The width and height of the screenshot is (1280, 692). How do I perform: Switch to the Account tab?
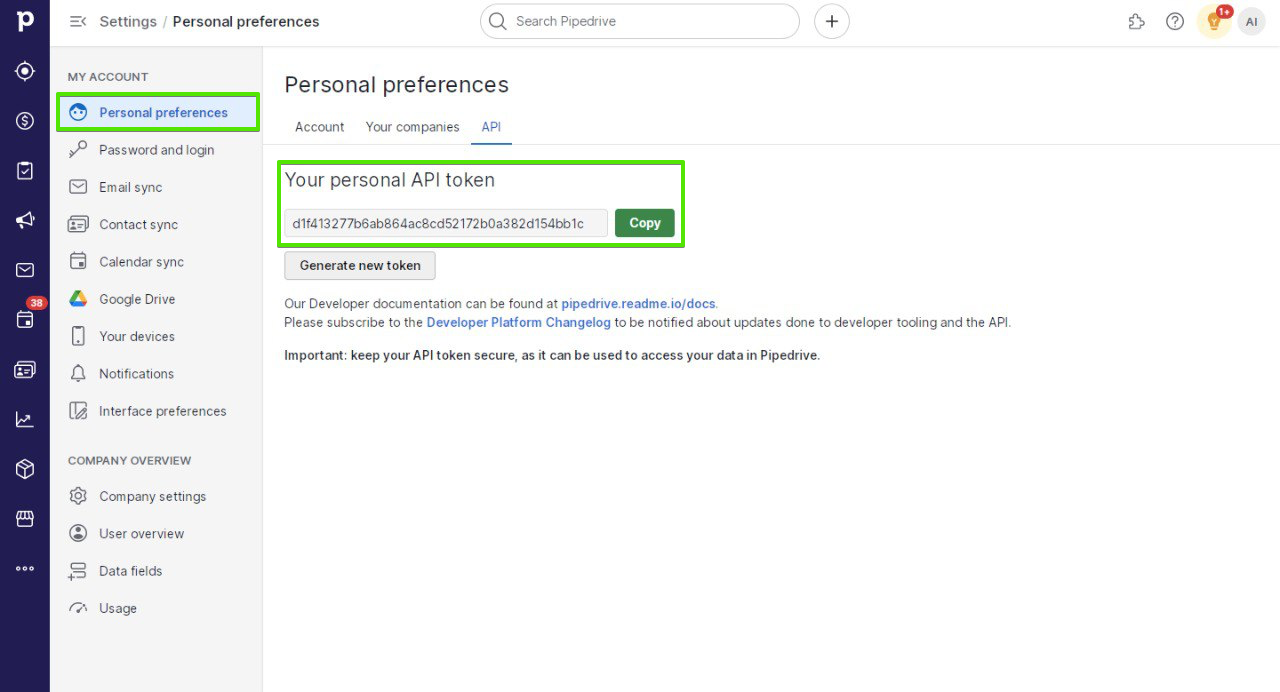(x=319, y=127)
